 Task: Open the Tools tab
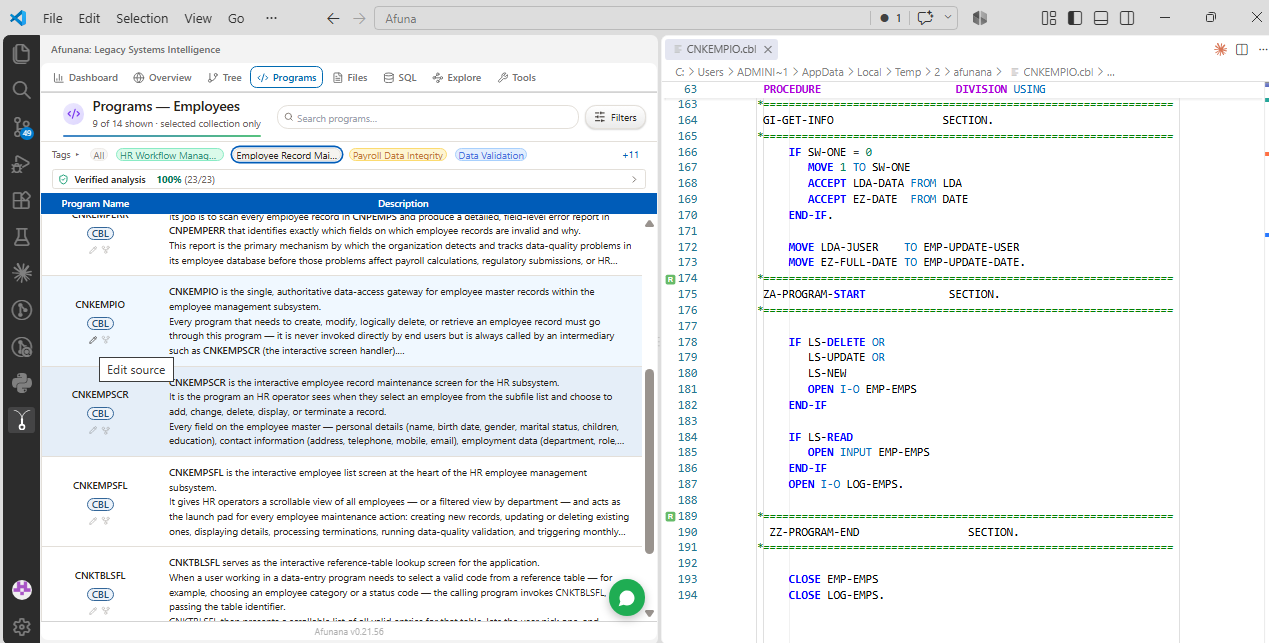pyautogui.click(x=517, y=77)
